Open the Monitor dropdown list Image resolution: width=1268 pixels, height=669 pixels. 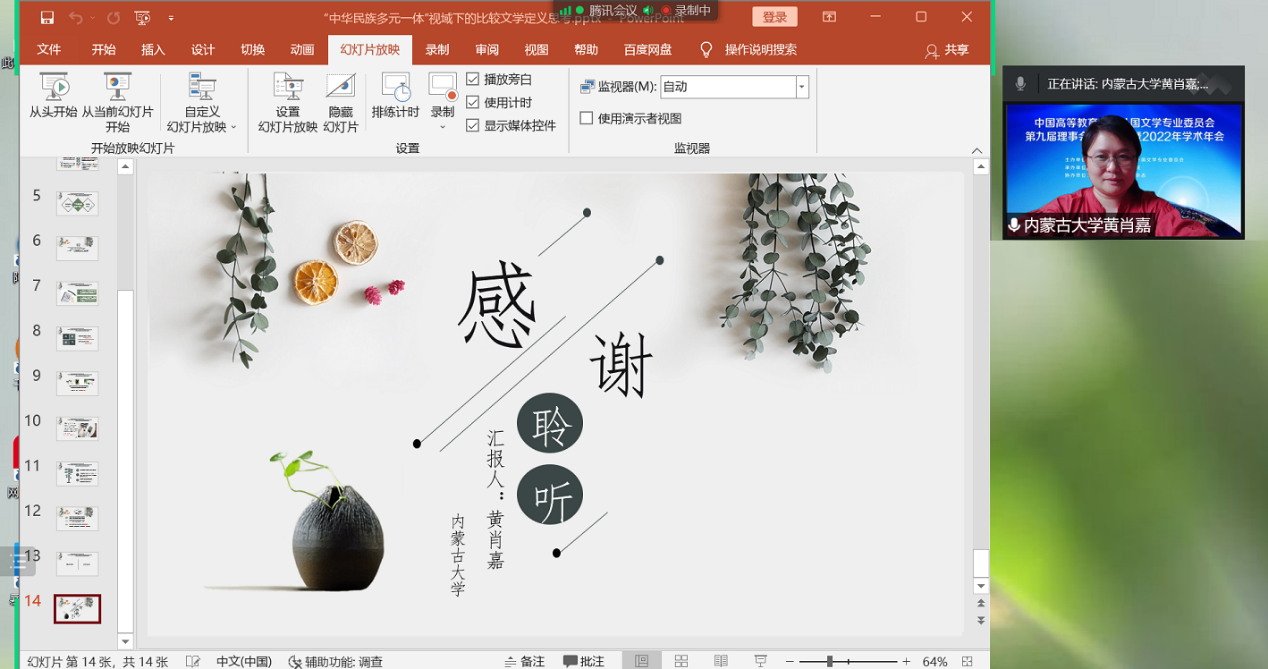(801, 87)
